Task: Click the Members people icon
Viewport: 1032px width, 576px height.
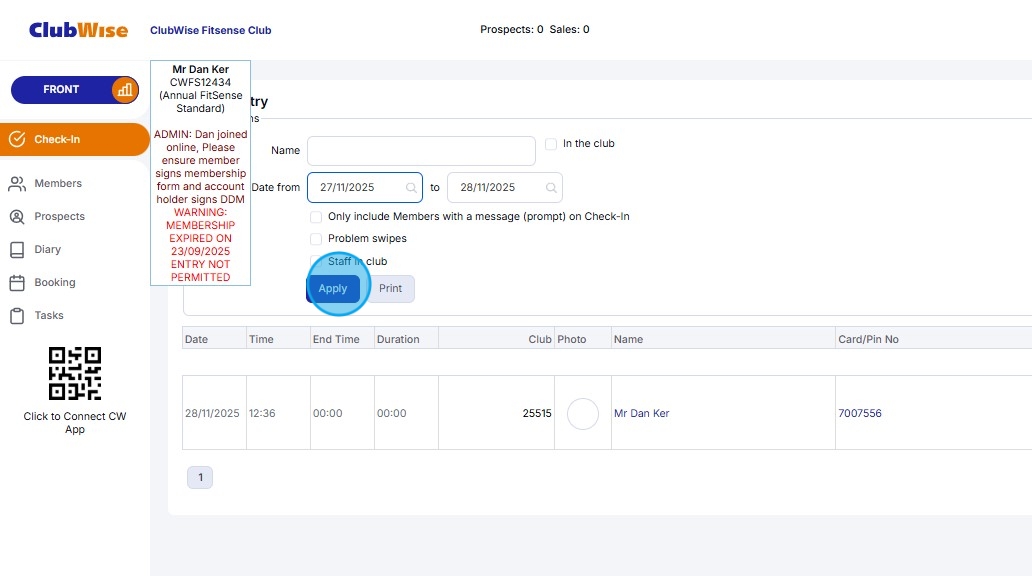Action: [x=17, y=184]
